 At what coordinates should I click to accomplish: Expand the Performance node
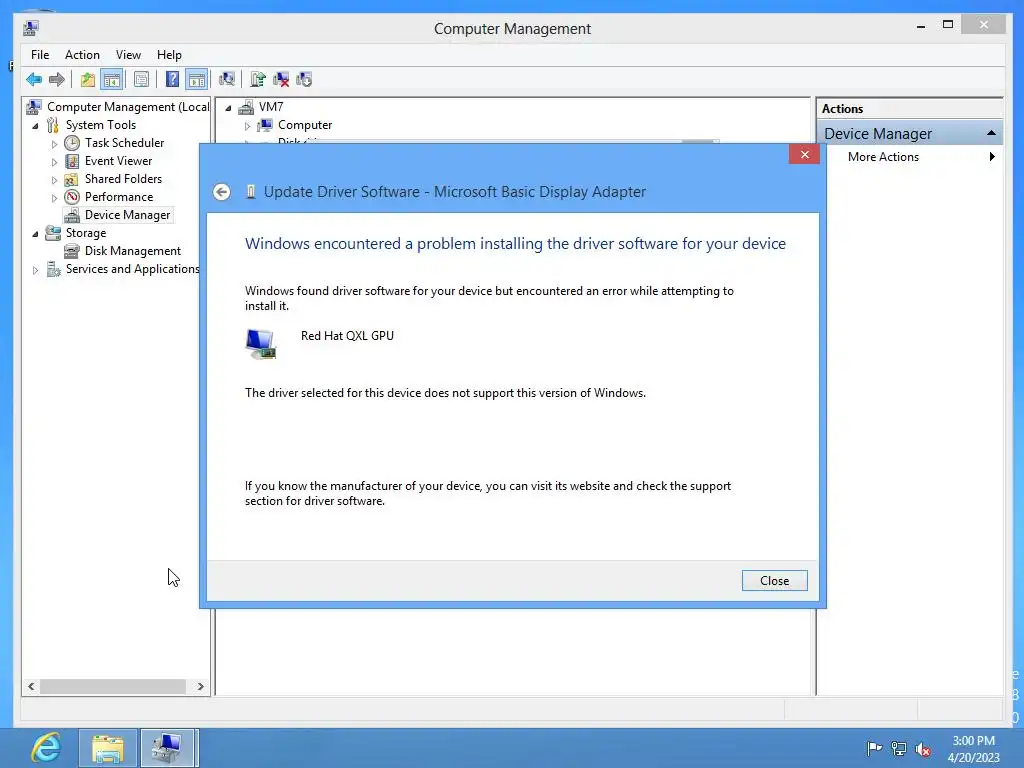coord(54,197)
